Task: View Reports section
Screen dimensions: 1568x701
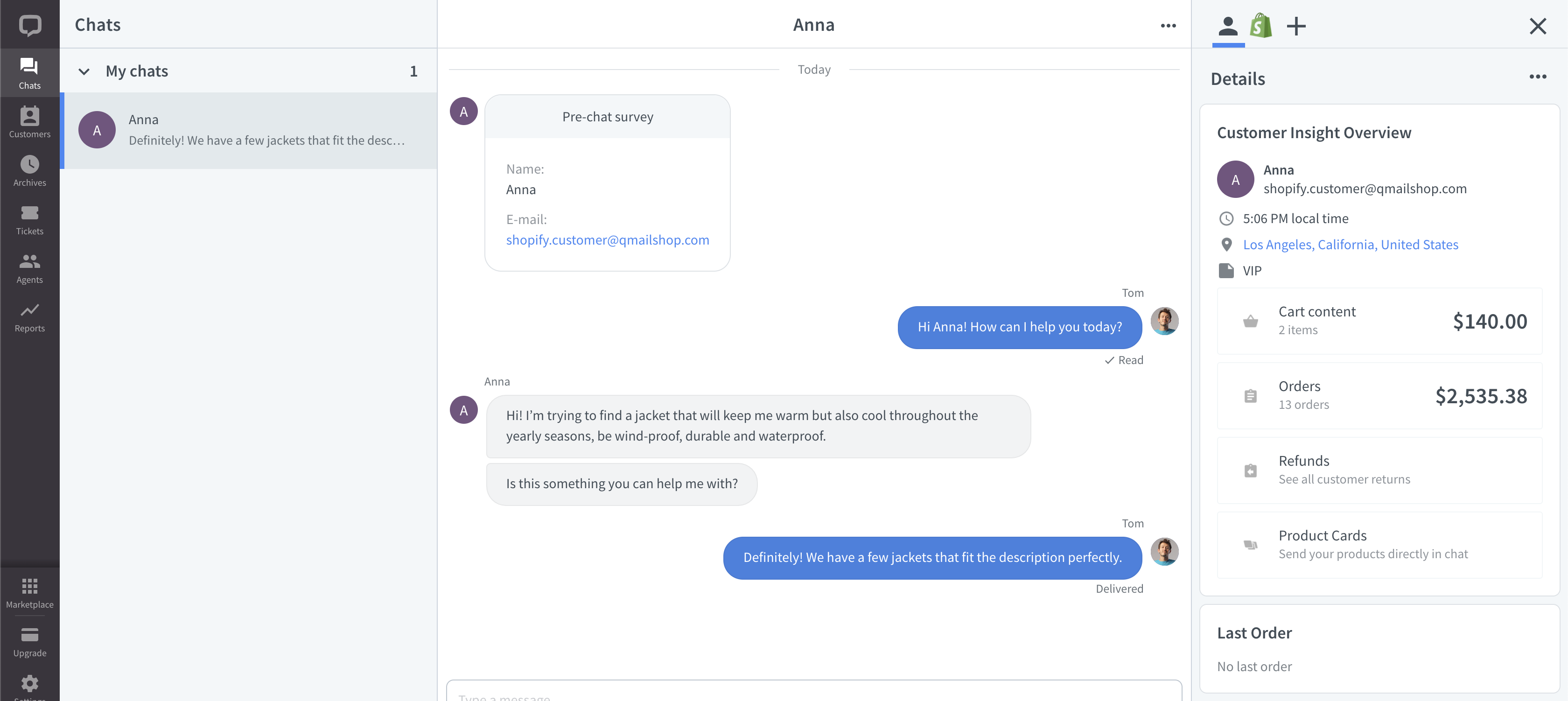Action: pyautogui.click(x=29, y=317)
